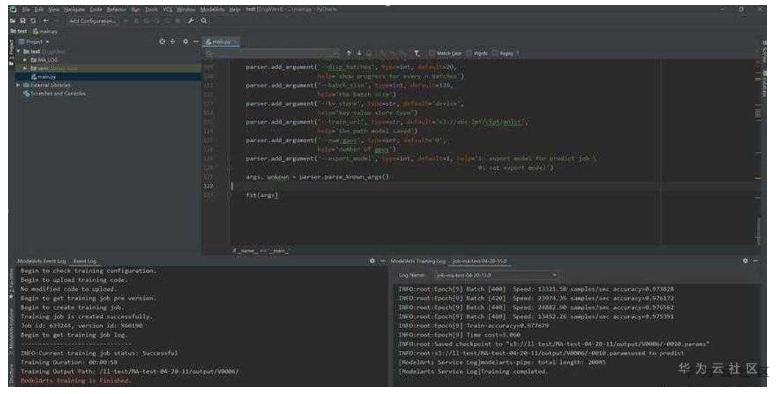Click the Save All toolbar icon
Viewport: 780px width, 394px height.
pyautogui.click(x=23, y=21)
